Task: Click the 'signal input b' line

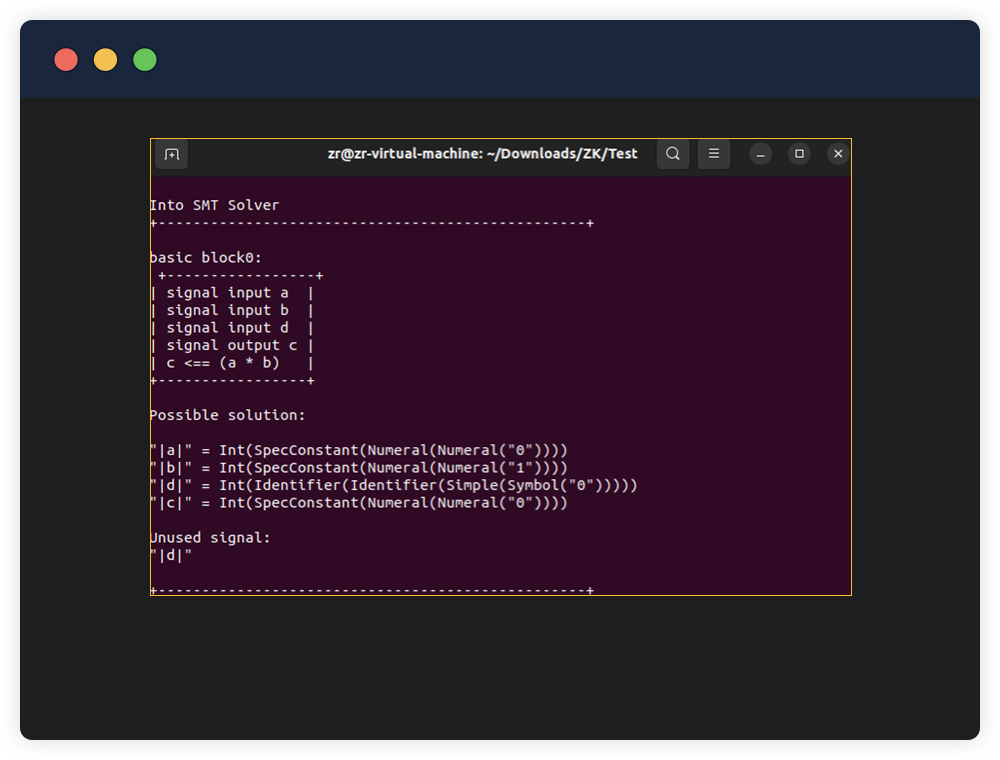Action: (228, 311)
